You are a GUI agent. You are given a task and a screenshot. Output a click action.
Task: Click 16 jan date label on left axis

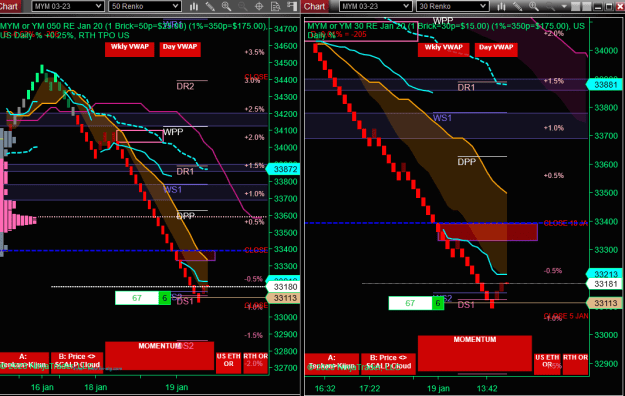[x=42, y=387]
